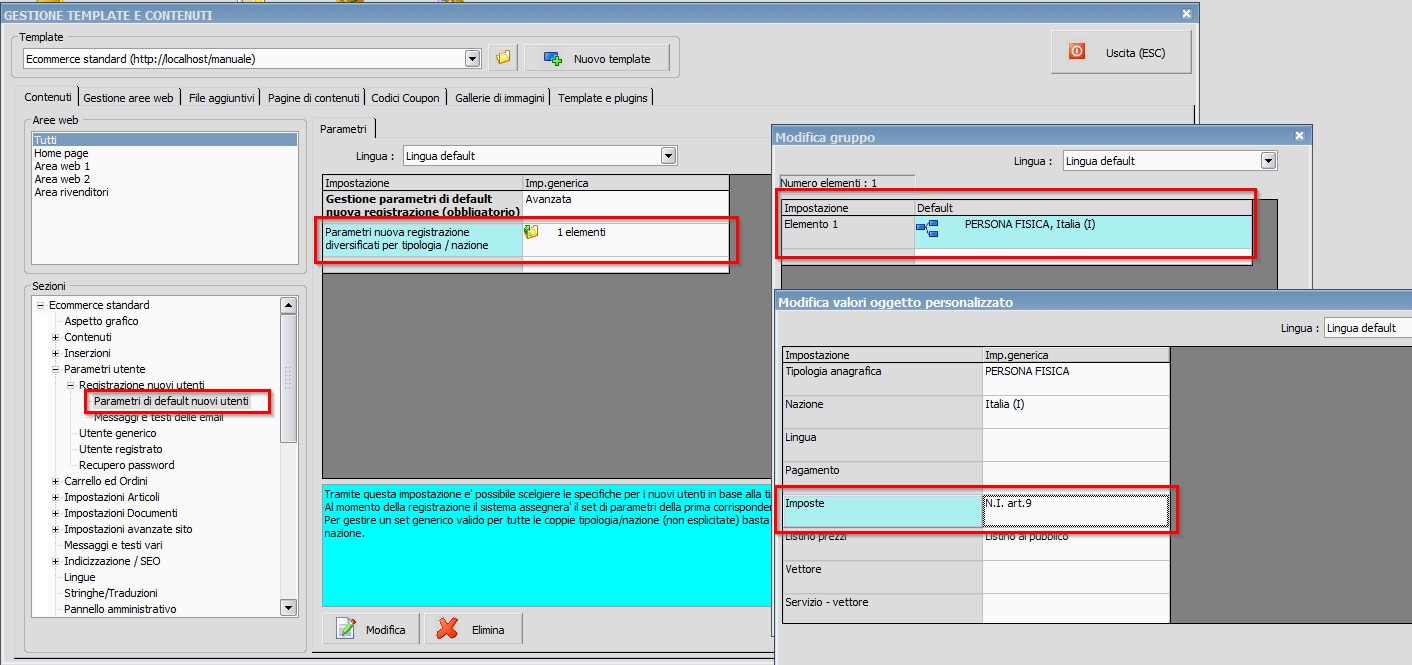Viewport: 1412px width, 665px height.
Task: Select the 'Gestione parametri di default nuova registrazione' row
Action: click(423, 206)
